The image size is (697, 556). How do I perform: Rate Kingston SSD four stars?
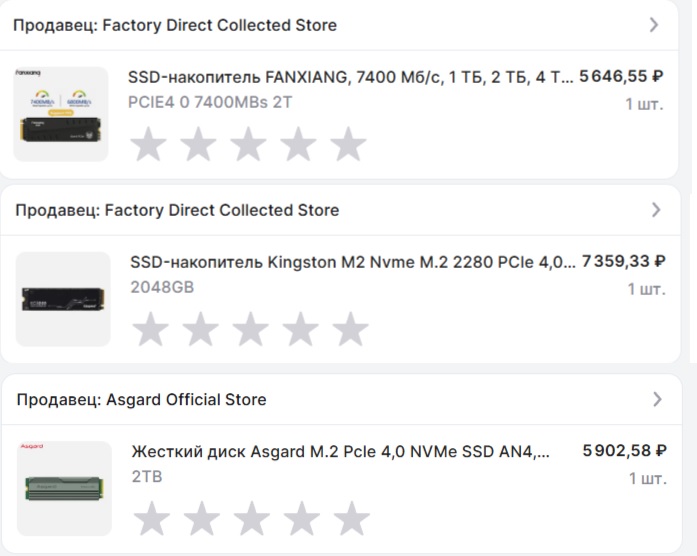click(x=300, y=329)
